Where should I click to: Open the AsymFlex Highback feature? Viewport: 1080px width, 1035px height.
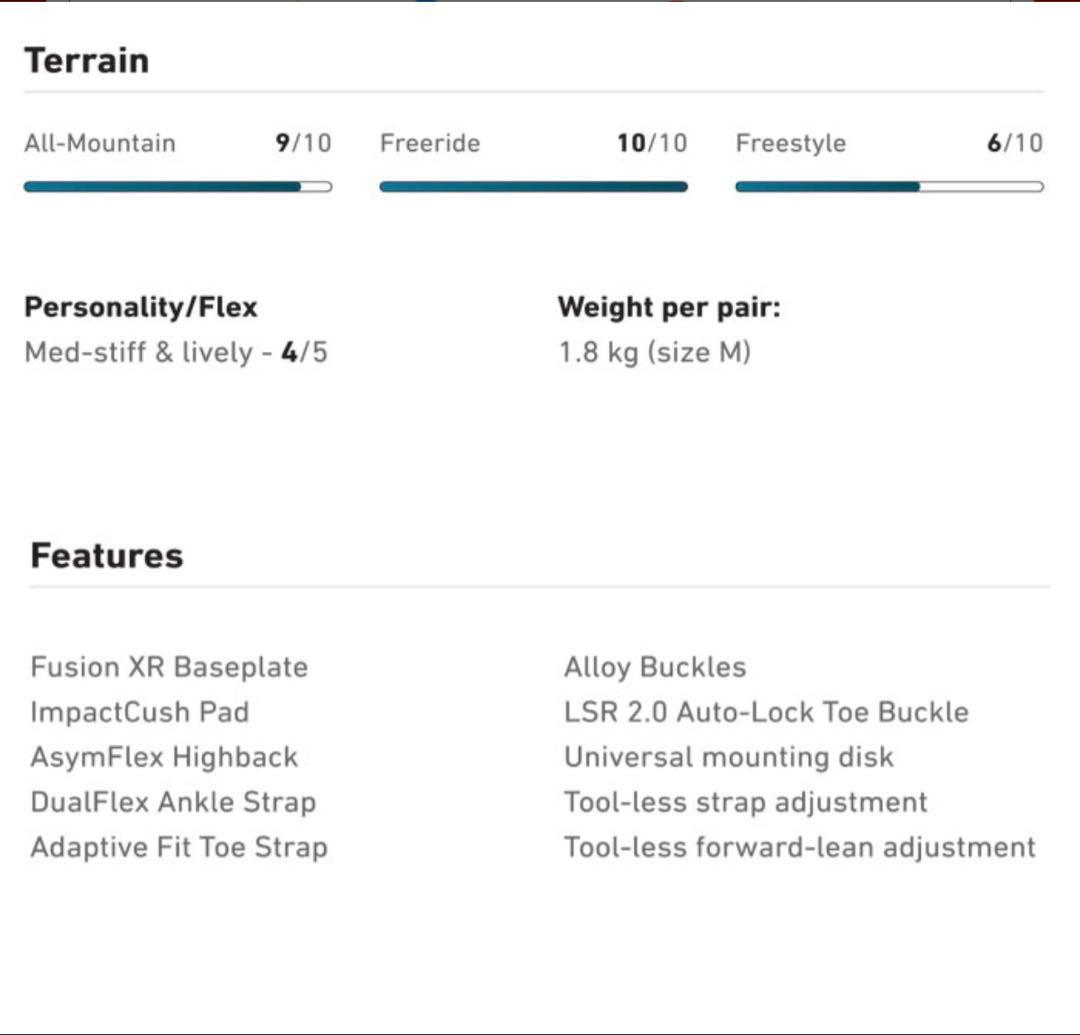164,757
